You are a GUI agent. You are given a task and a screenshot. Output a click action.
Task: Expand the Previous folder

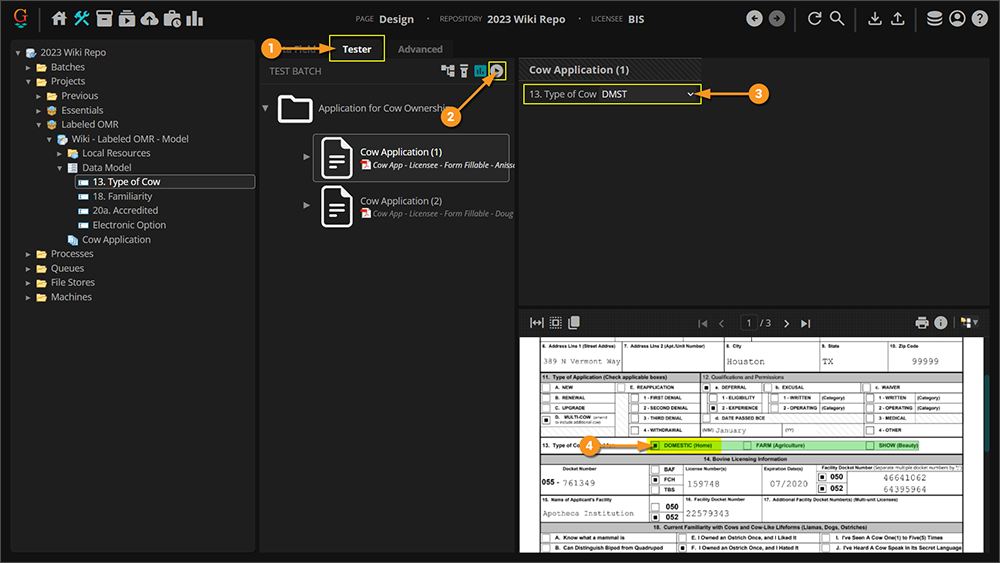pyautogui.click(x=38, y=96)
